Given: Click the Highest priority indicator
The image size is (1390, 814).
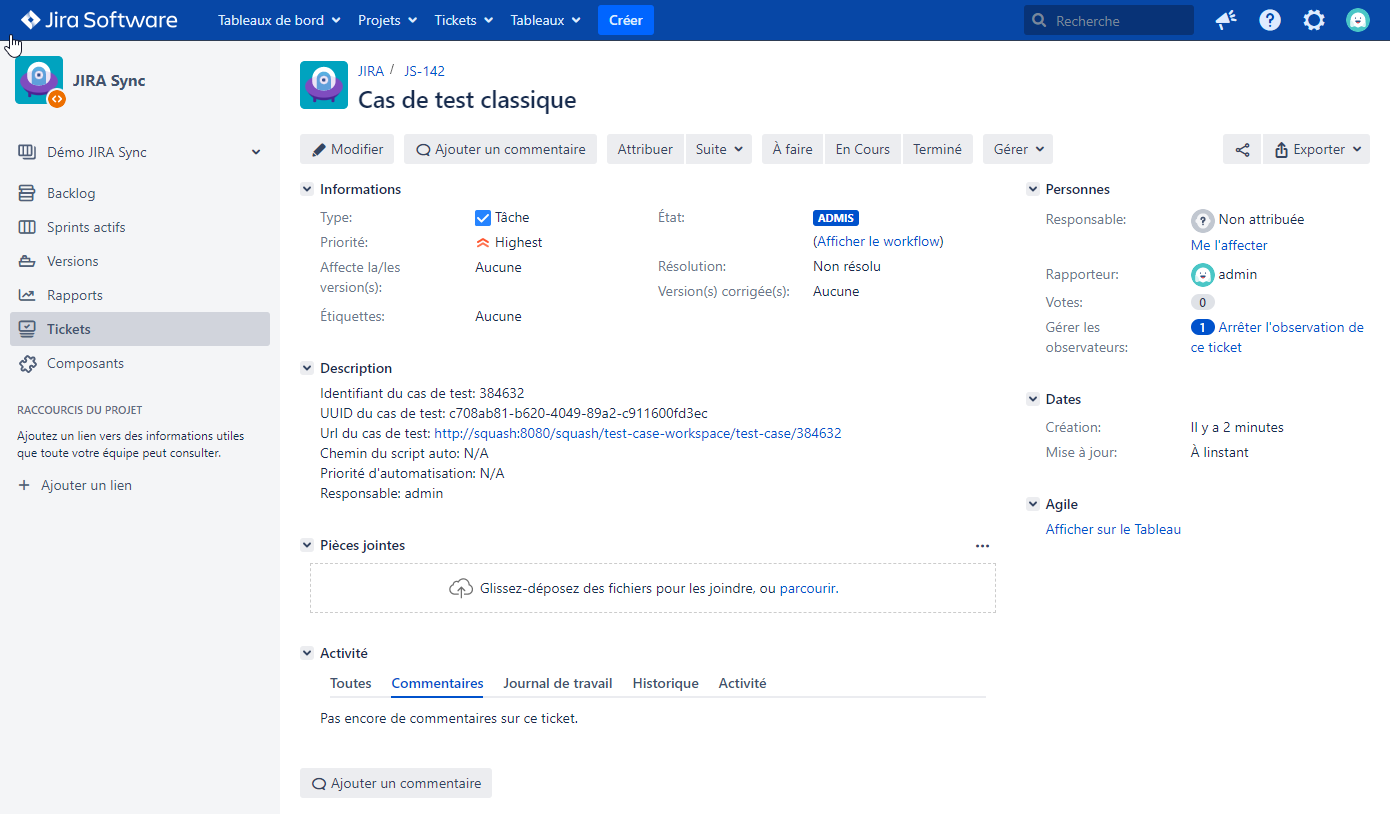Looking at the screenshot, I should [x=483, y=242].
